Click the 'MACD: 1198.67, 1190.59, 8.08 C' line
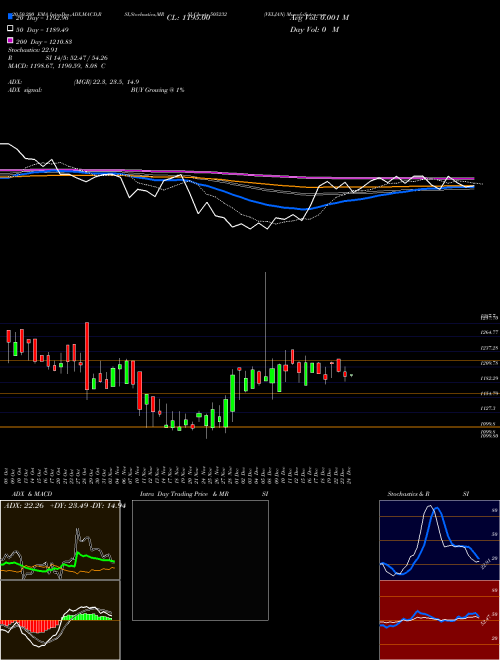The image size is (500, 660). 57,66
